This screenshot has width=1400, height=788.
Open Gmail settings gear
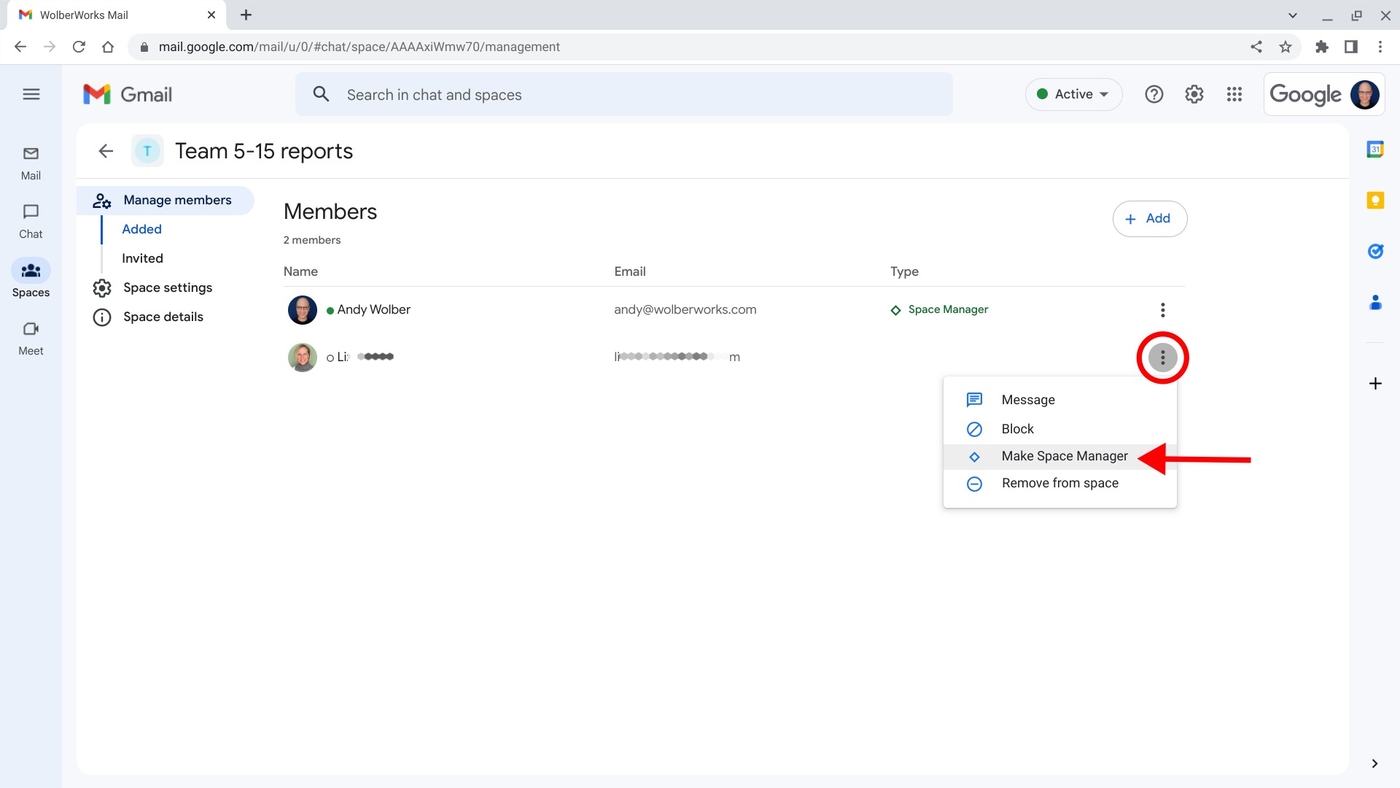1194,94
